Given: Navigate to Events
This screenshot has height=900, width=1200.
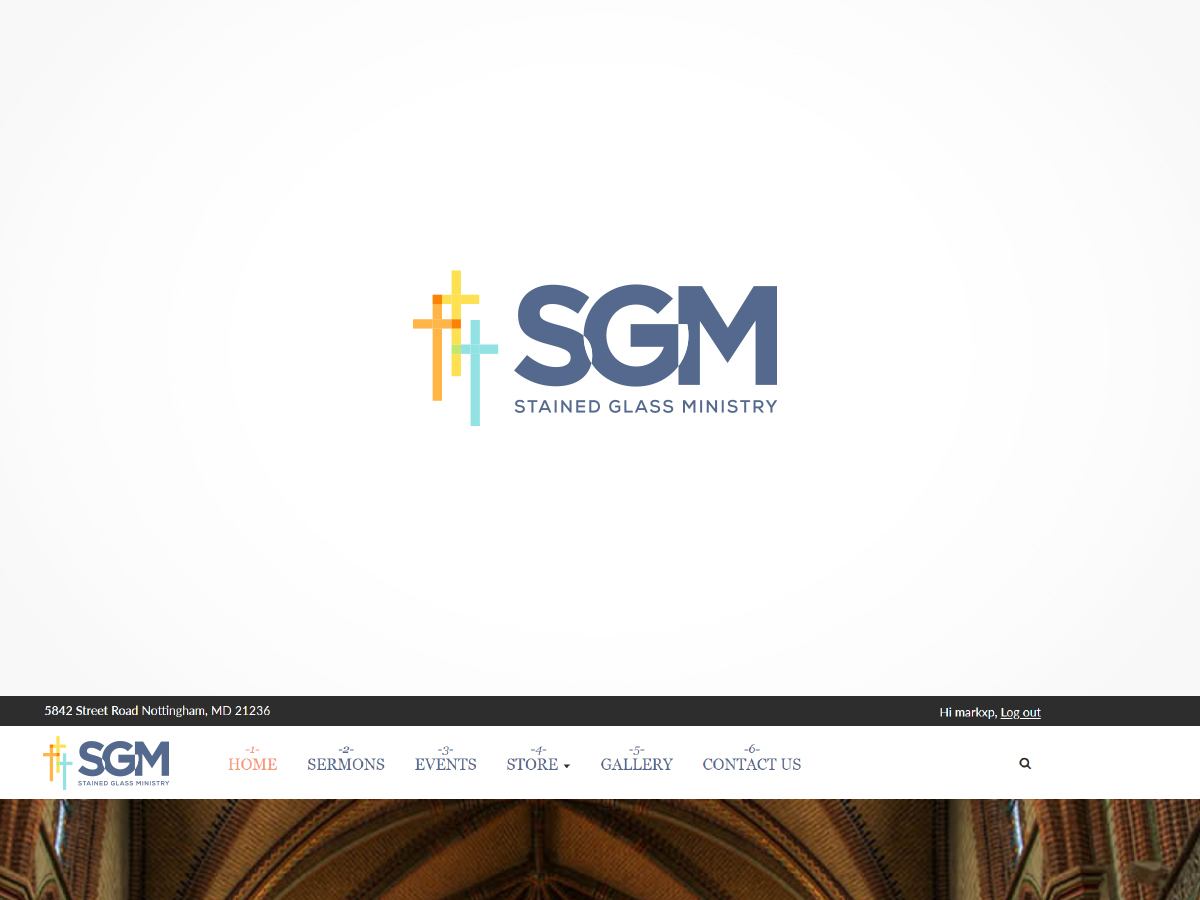Looking at the screenshot, I should point(446,764).
